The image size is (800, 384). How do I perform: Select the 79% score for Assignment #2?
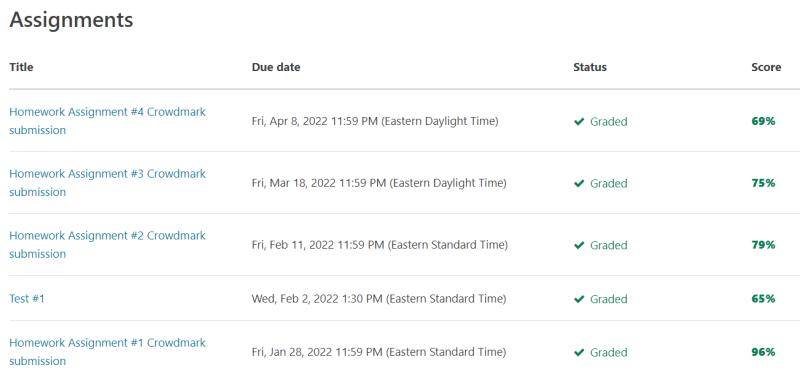pos(763,245)
